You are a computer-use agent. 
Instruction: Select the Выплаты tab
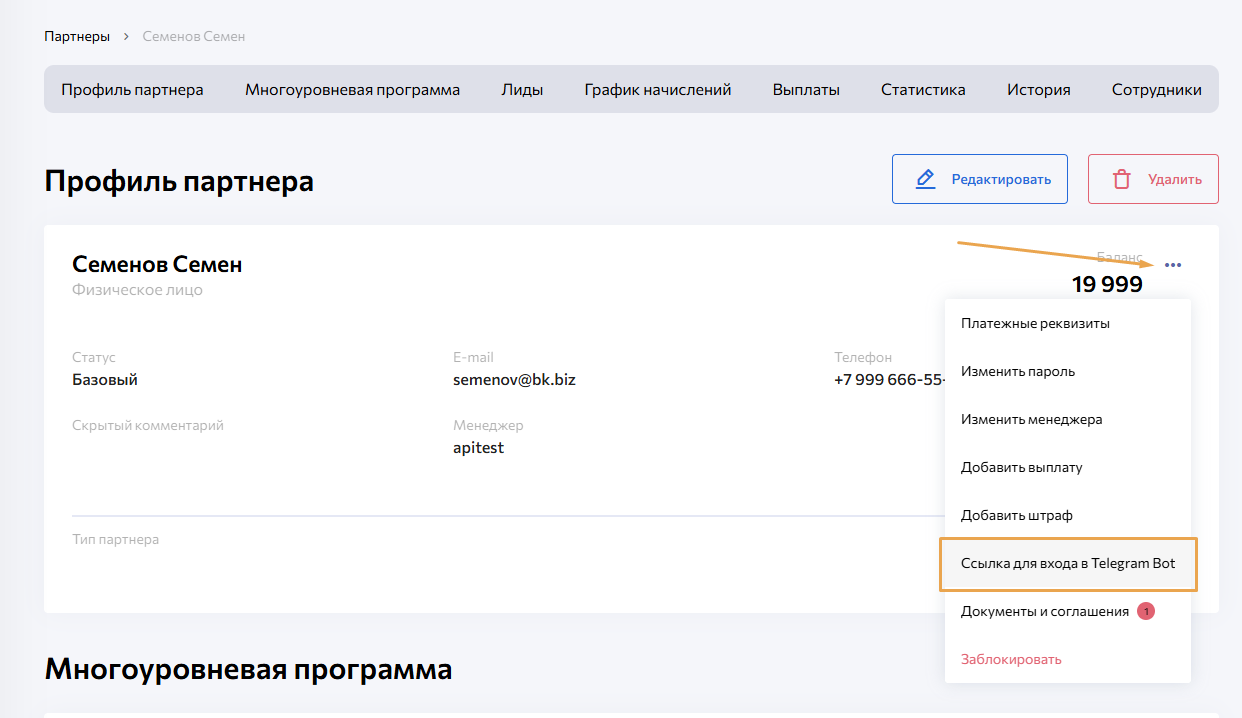click(x=806, y=89)
